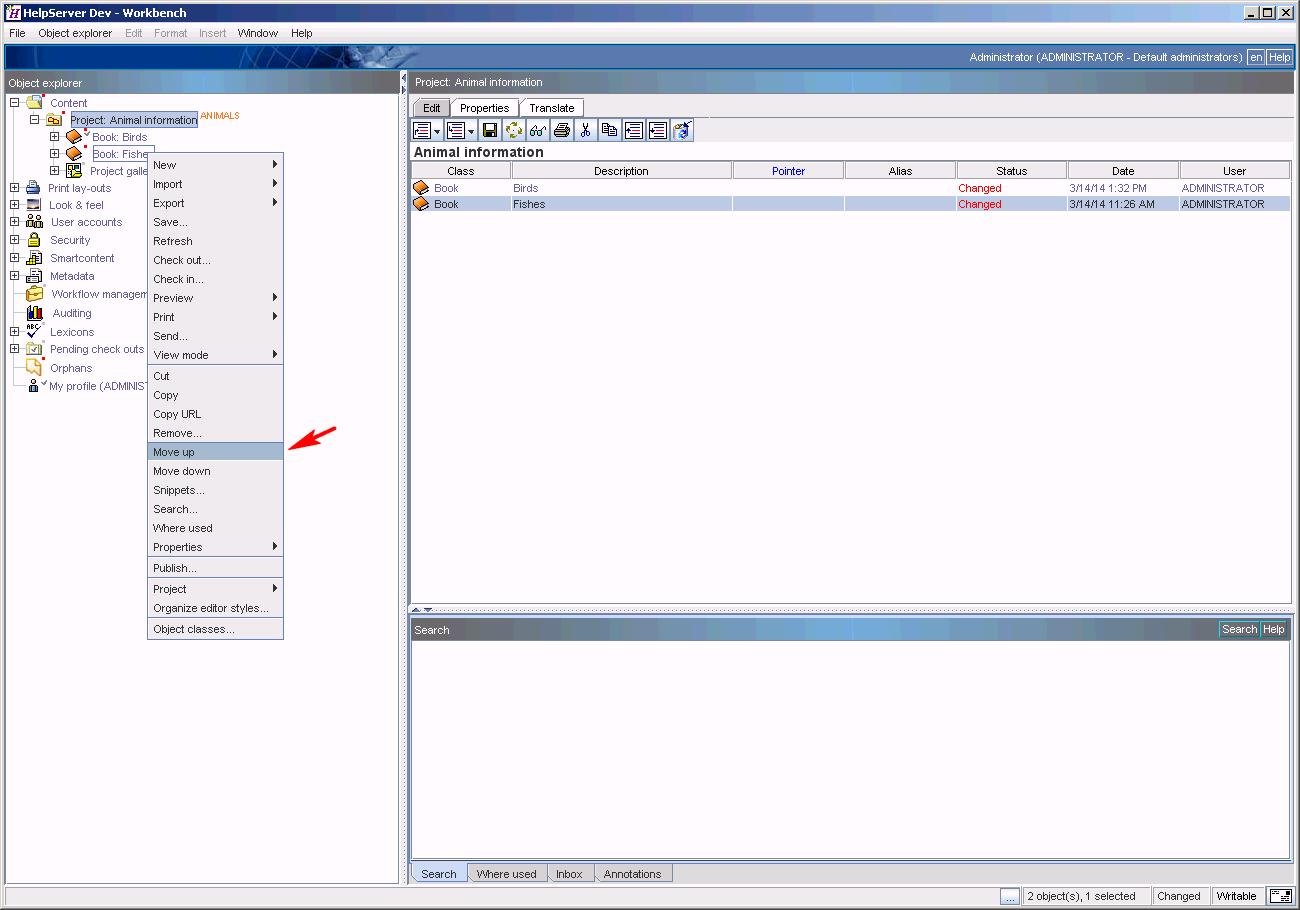Click the Cut scissors toolbar icon
This screenshot has width=1300, height=910.
586,130
